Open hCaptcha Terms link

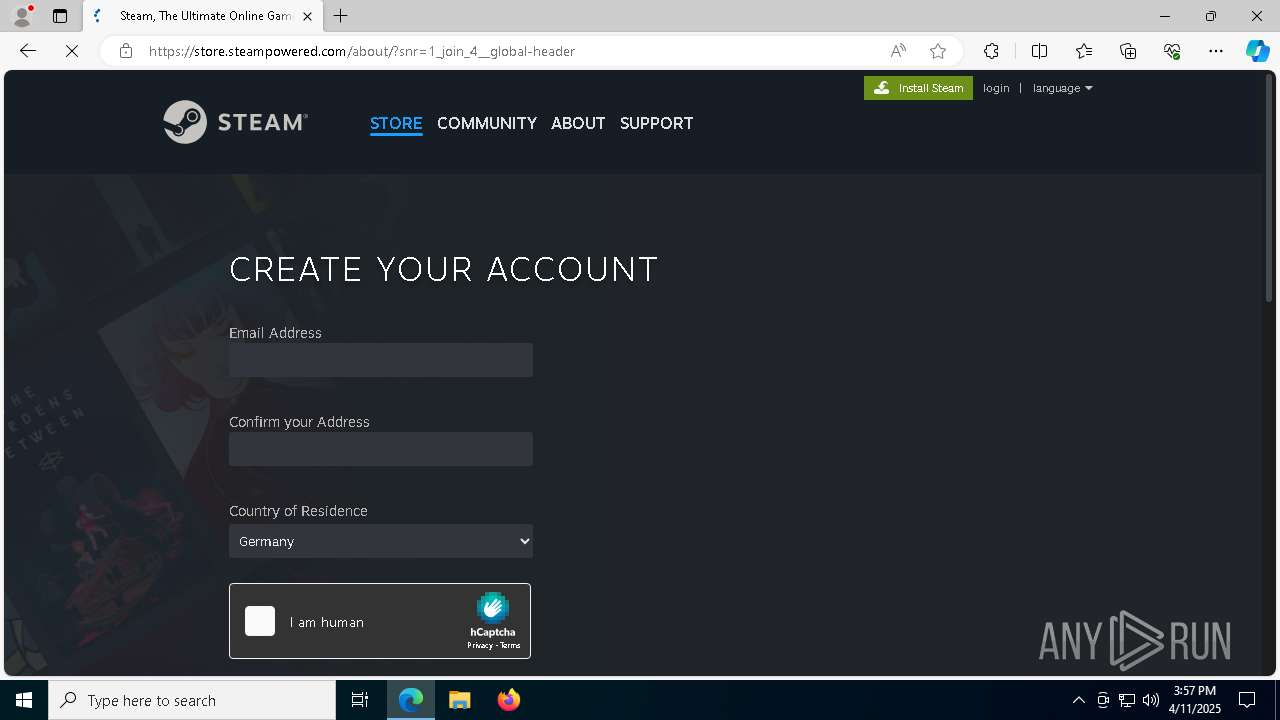510,645
